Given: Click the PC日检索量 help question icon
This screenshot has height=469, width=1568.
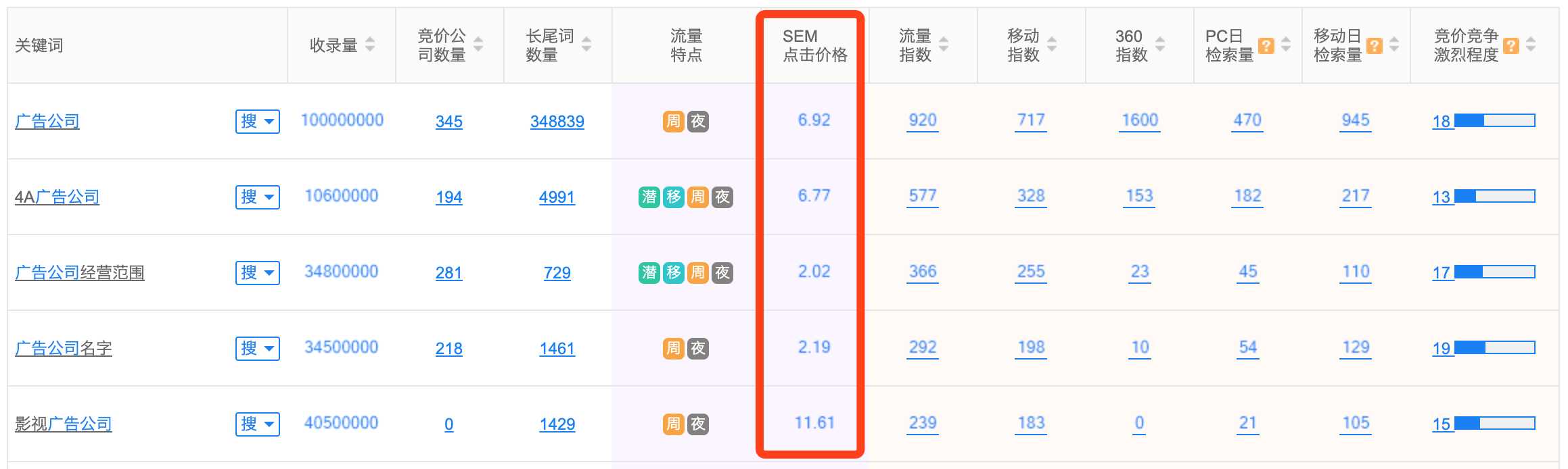Looking at the screenshot, I should pyautogui.click(x=1266, y=46).
